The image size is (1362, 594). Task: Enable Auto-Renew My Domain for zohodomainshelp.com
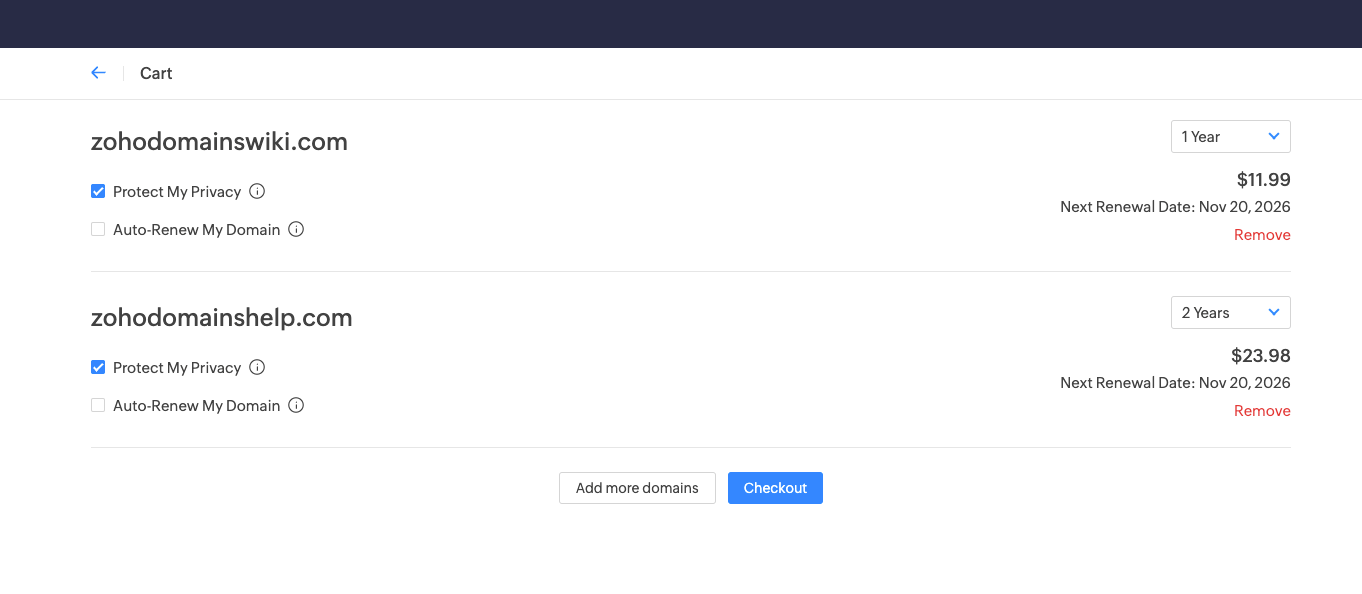[x=98, y=405]
